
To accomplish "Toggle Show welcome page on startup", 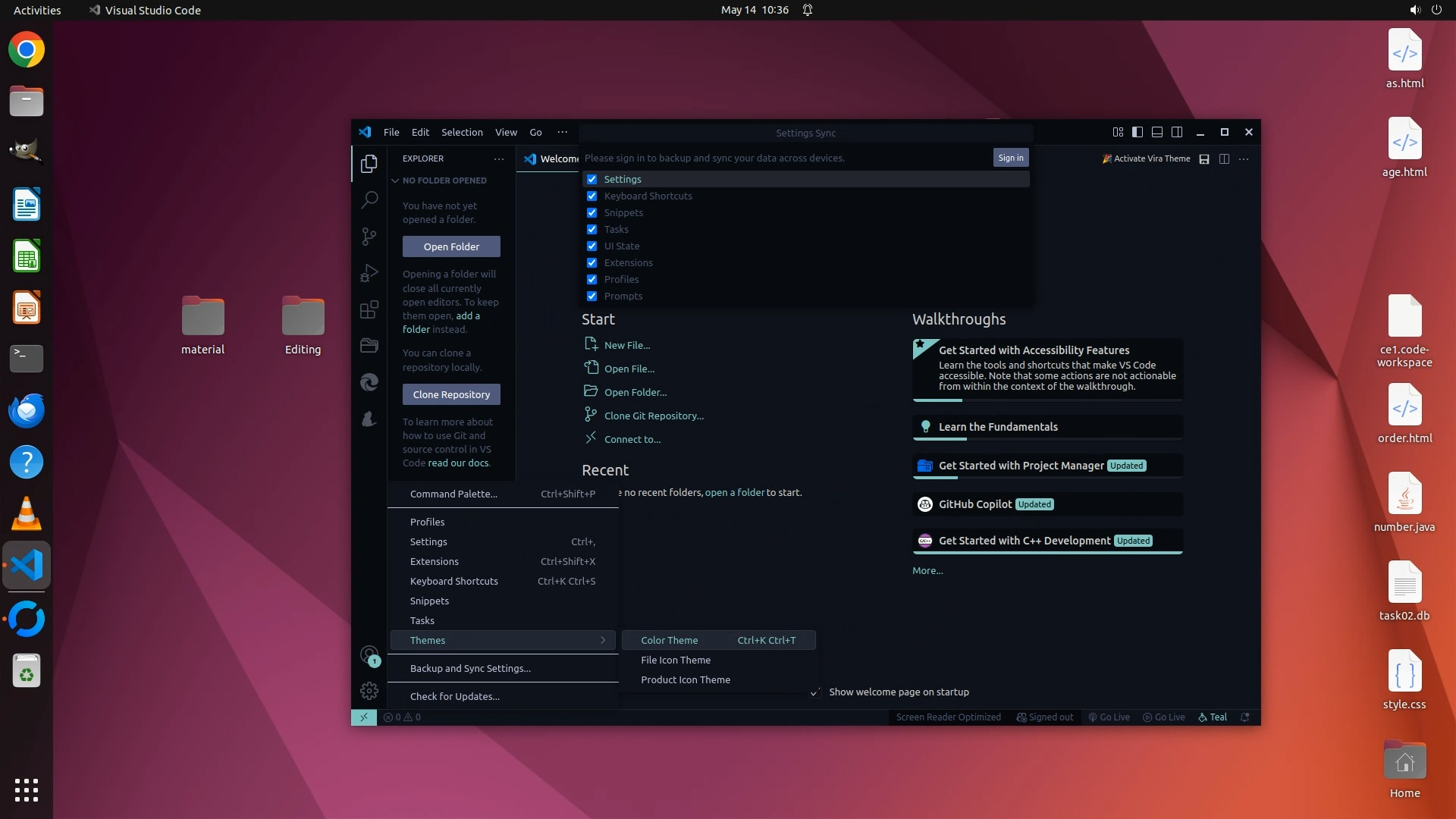I will click(814, 692).
